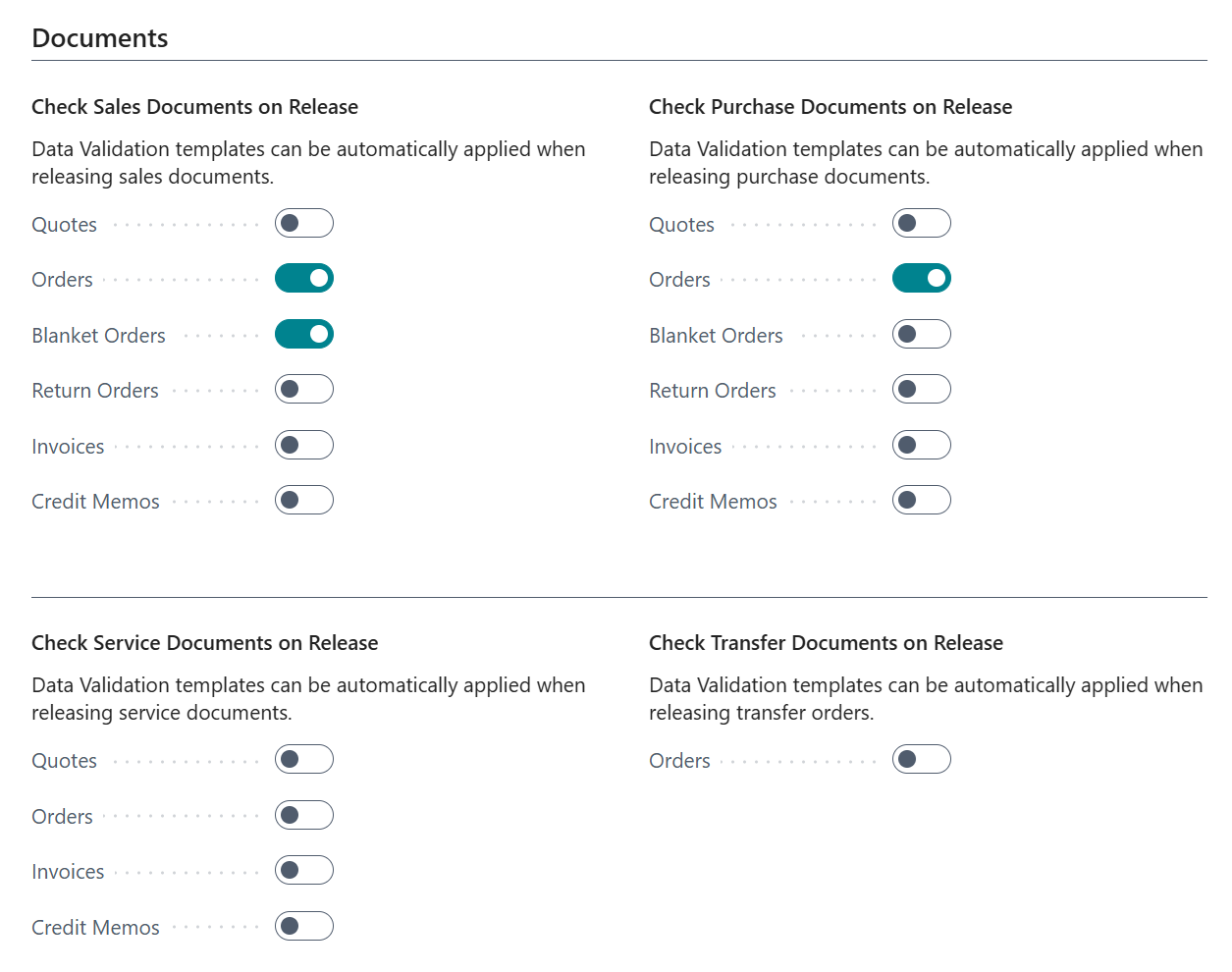Enable Credit Memos under service documents
The width and height of the screenshot is (1232, 972).
pyautogui.click(x=304, y=926)
